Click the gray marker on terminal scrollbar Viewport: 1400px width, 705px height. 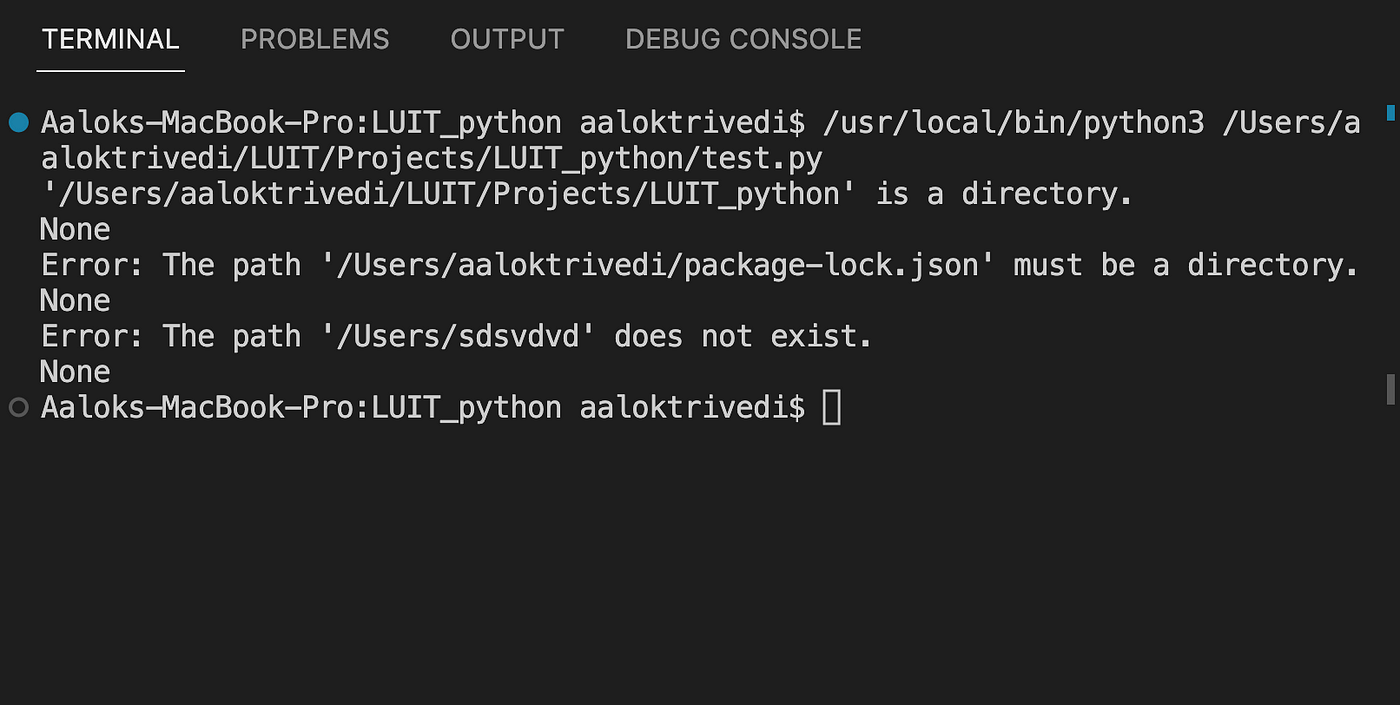1390,390
